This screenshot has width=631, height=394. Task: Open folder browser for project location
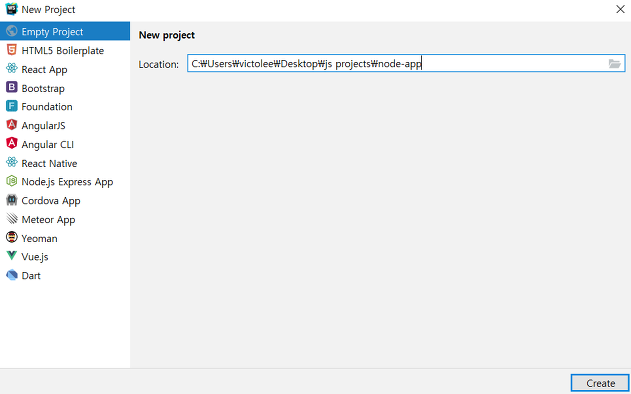[x=614, y=64]
